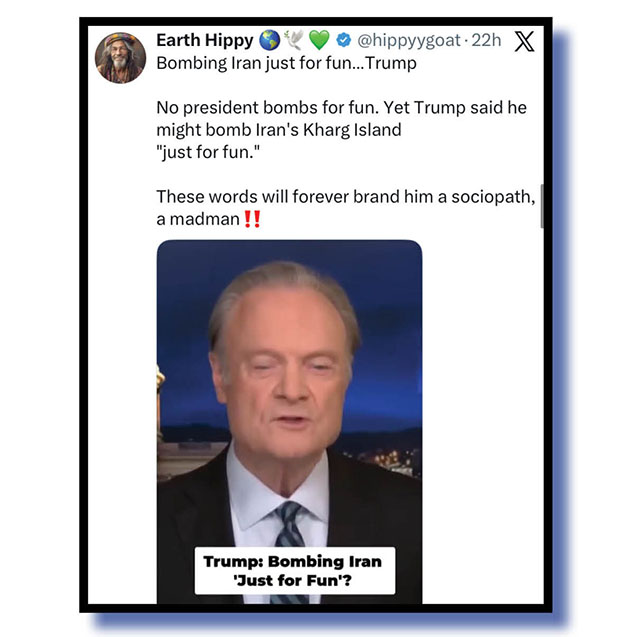Click the 'Bombing Iran just for fun...Trump' line

(x=286, y=63)
